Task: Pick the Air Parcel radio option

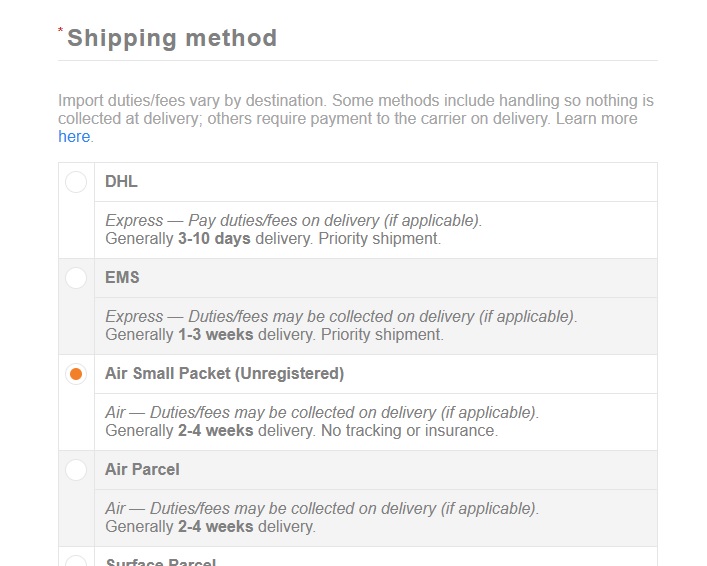Action: [76, 470]
